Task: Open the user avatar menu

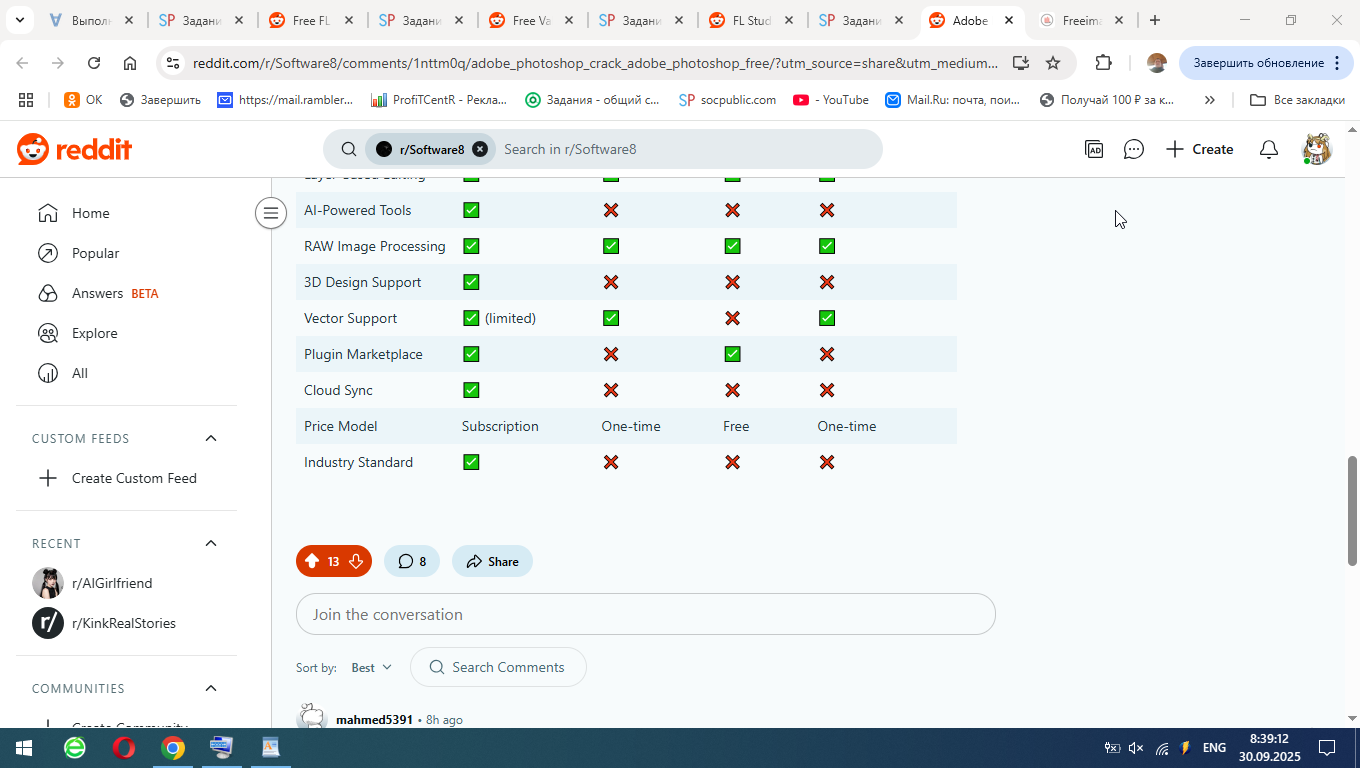Action: tap(1315, 149)
